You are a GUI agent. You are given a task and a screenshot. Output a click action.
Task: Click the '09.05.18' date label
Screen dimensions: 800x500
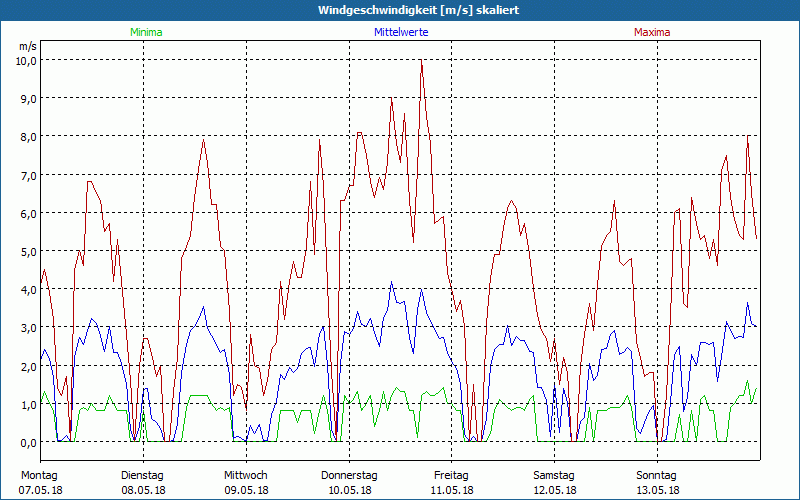(246, 490)
